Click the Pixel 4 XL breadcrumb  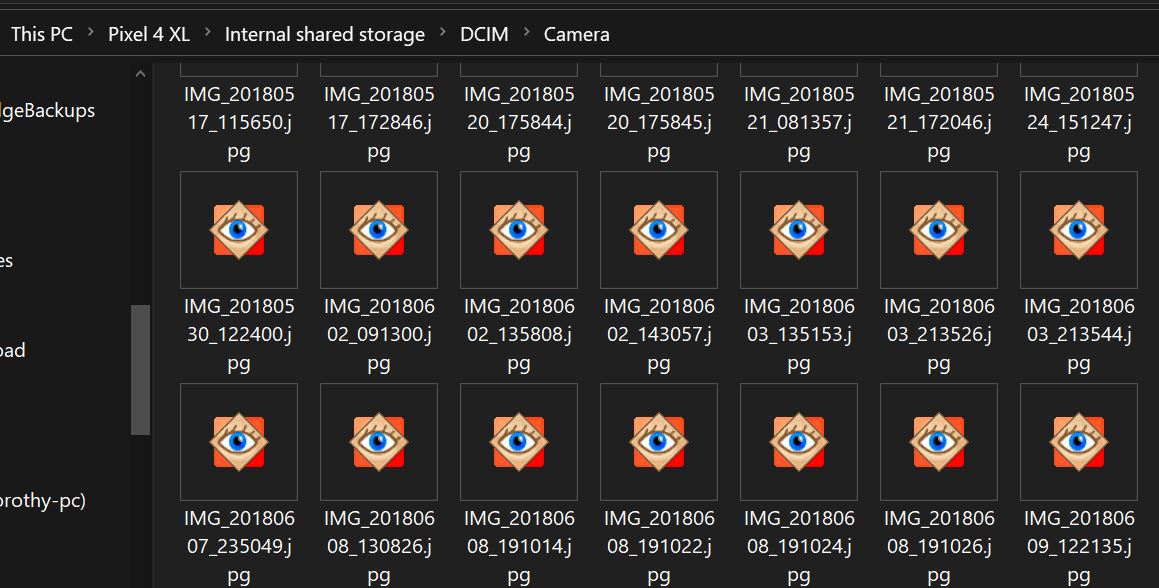click(x=149, y=34)
